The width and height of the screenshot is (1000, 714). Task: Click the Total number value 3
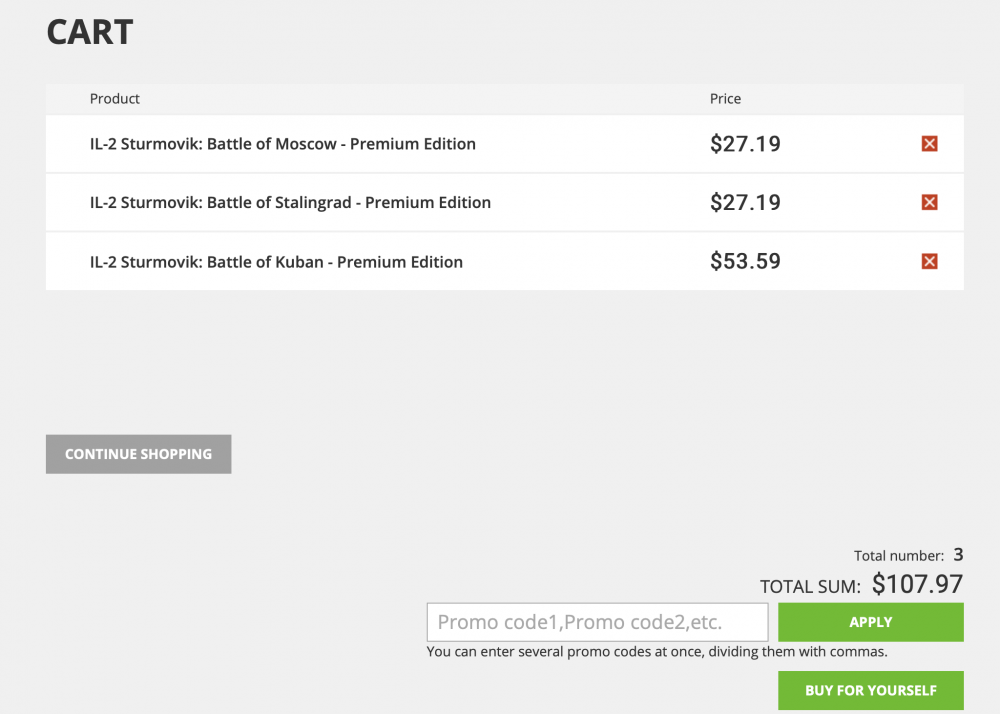(x=957, y=554)
